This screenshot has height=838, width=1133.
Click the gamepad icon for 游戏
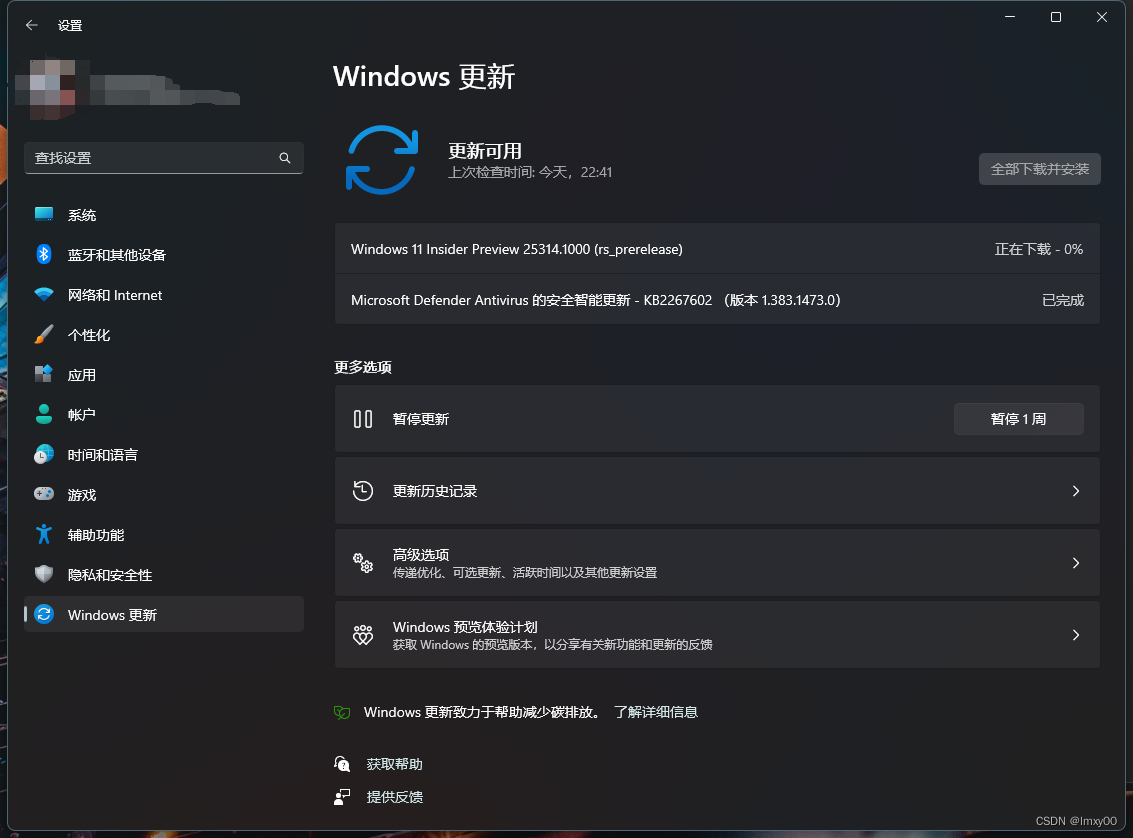coord(44,494)
